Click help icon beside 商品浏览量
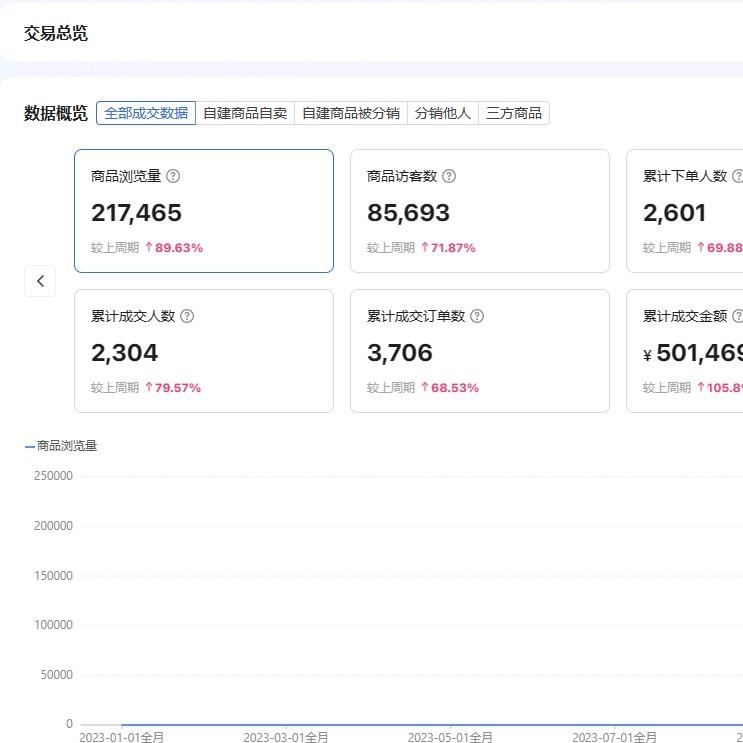 click(173, 176)
